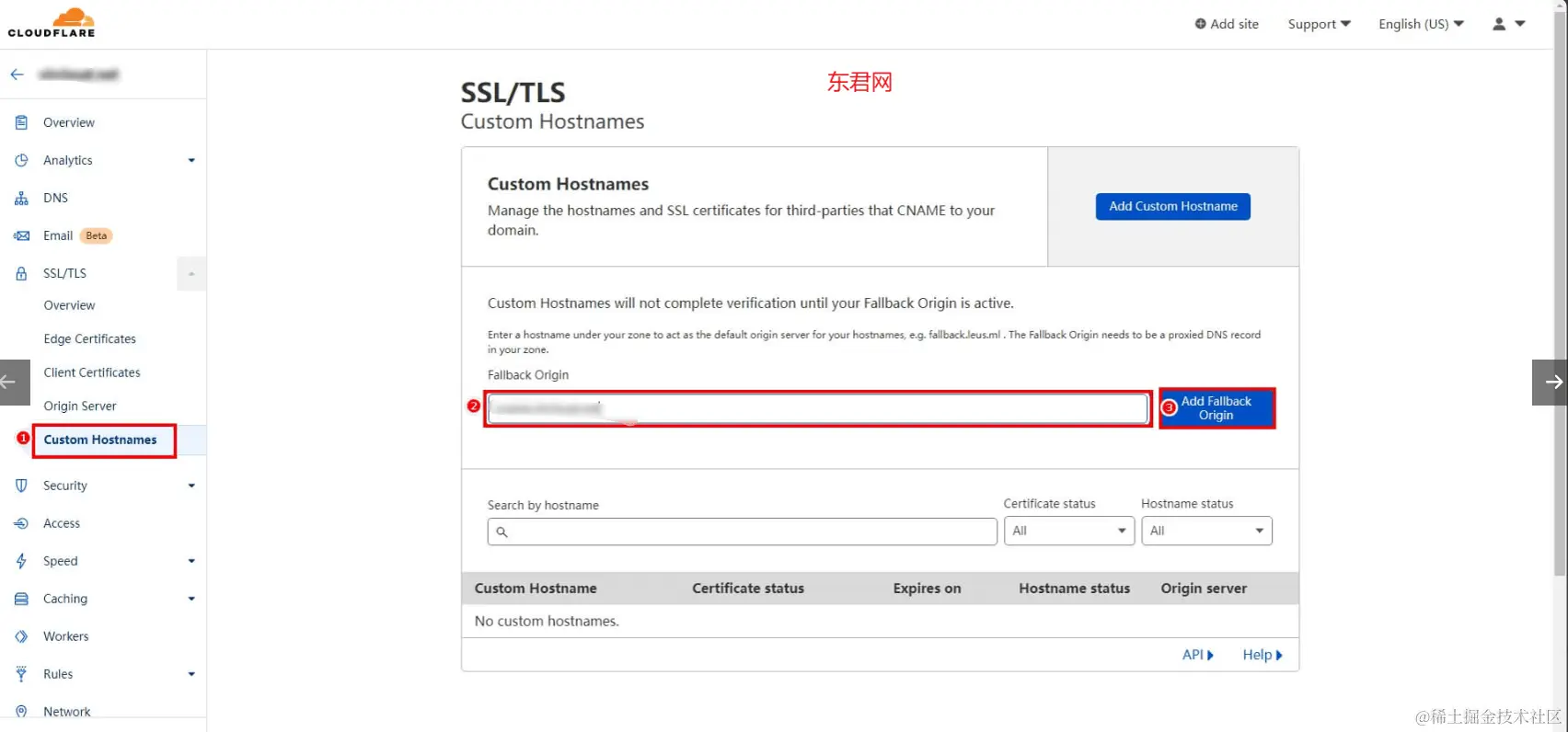Click the Origin server column header
Viewport: 1568px width, 732px height.
(1204, 589)
